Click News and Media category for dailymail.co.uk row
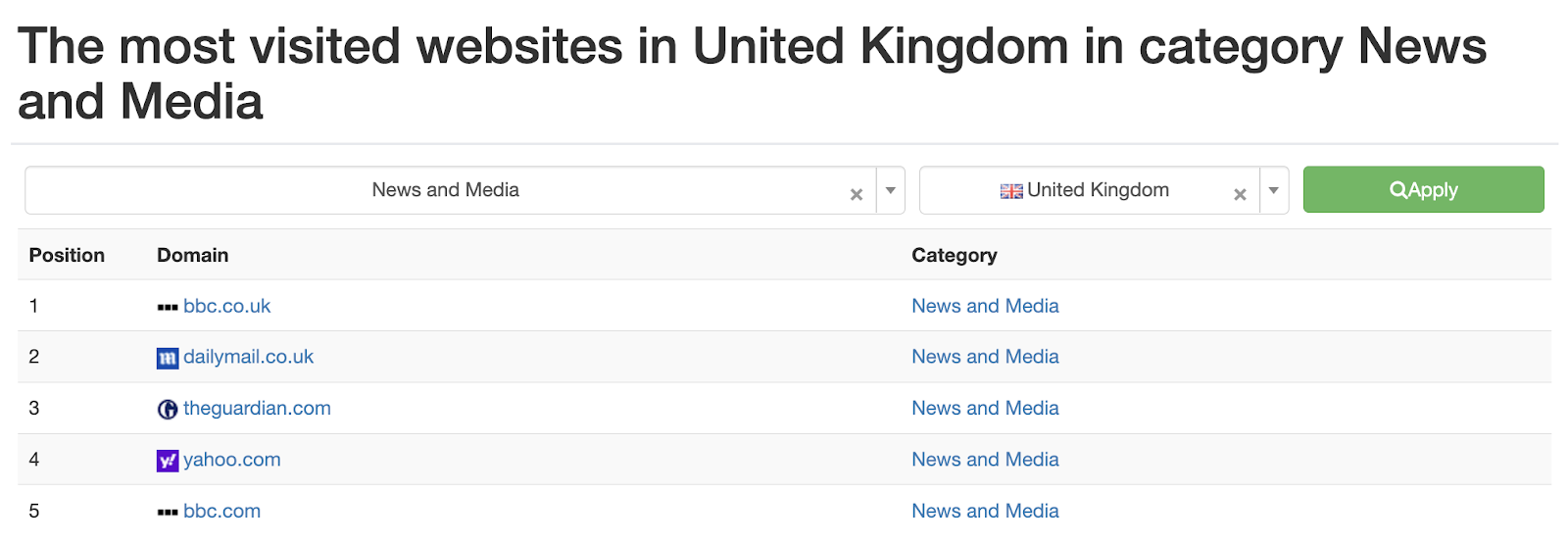1568x544 pixels. pos(985,357)
